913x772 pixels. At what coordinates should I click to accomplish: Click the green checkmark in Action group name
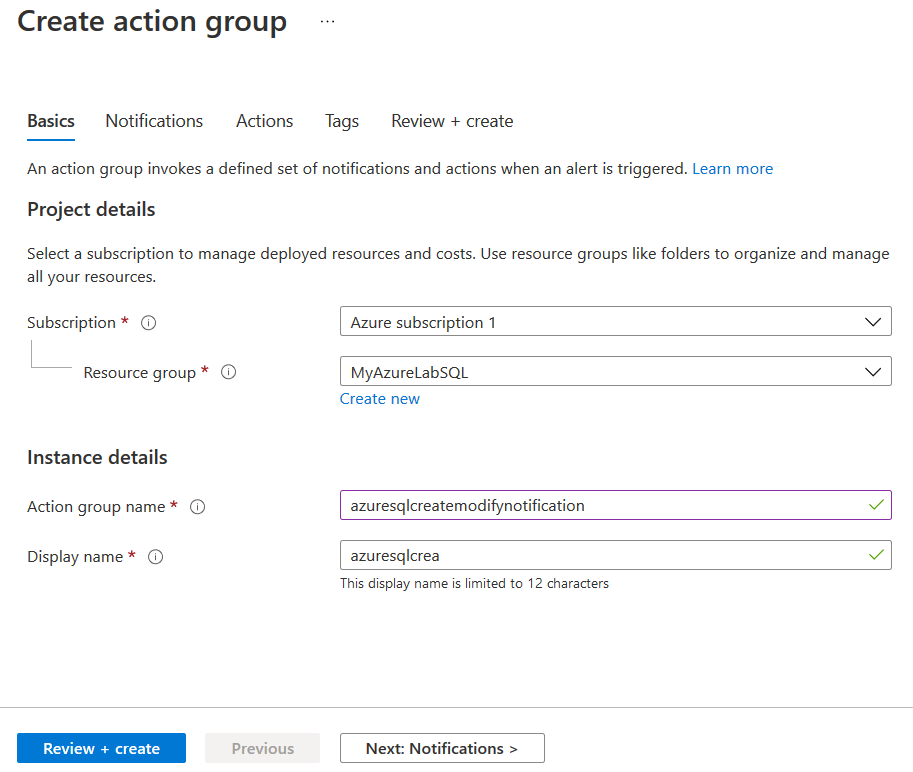[876, 506]
